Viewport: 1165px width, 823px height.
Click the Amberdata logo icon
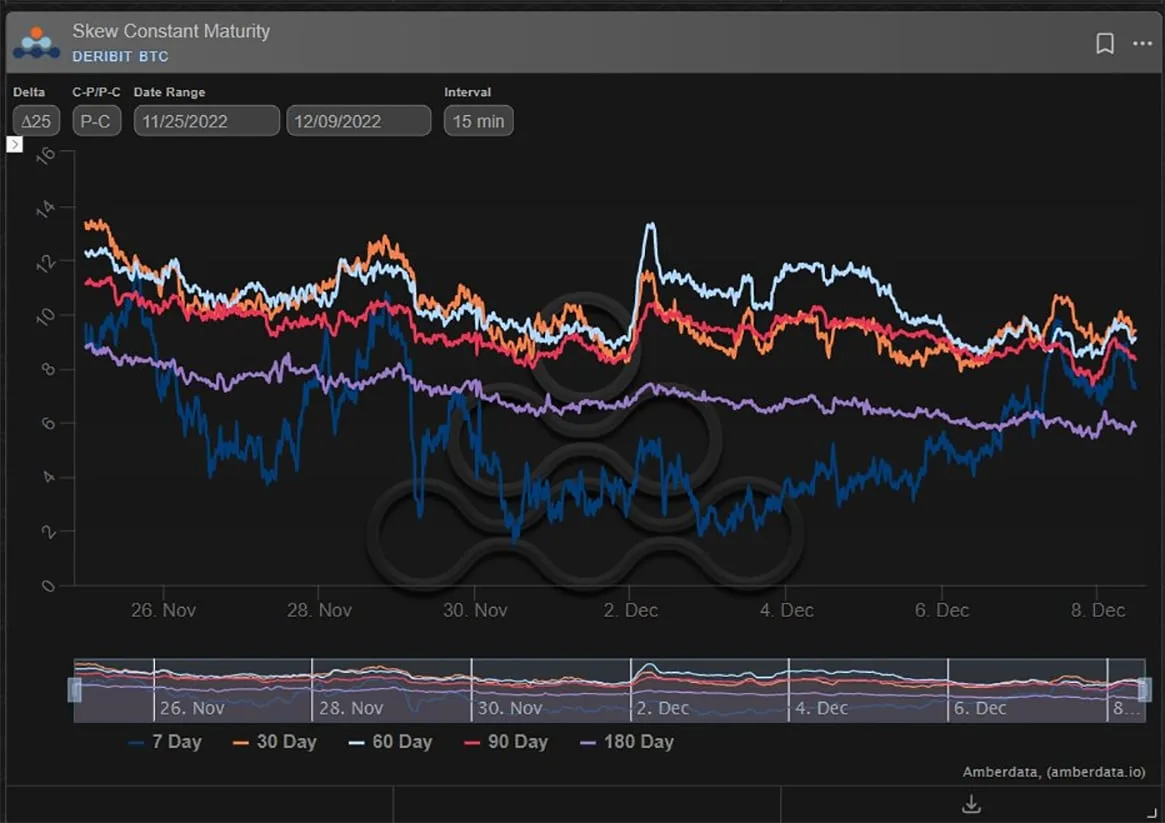36,42
